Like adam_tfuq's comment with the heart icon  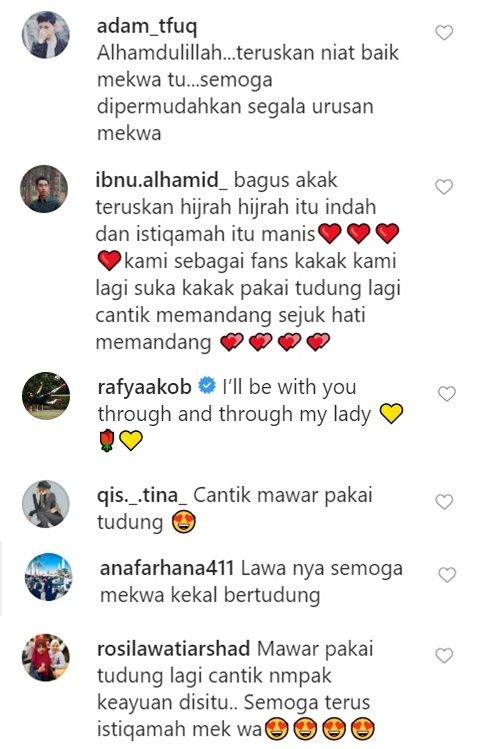click(x=444, y=32)
